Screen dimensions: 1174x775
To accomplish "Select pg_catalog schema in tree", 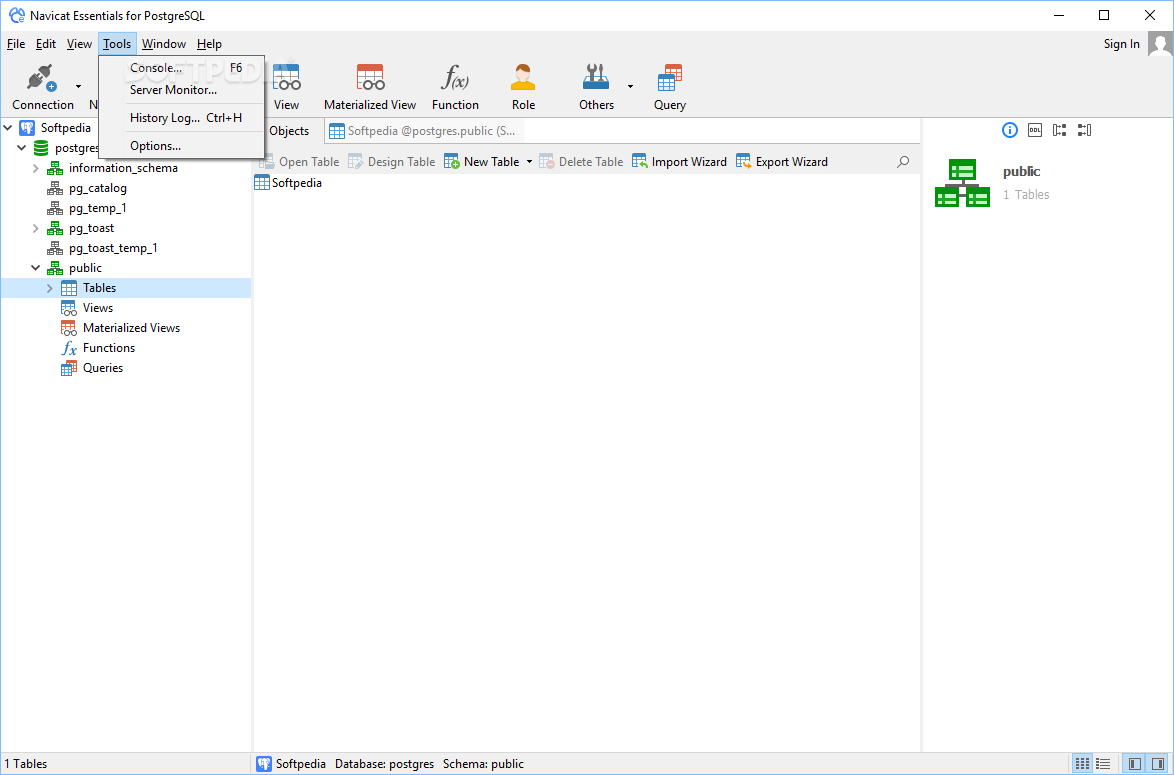I will [x=97, y=188].
